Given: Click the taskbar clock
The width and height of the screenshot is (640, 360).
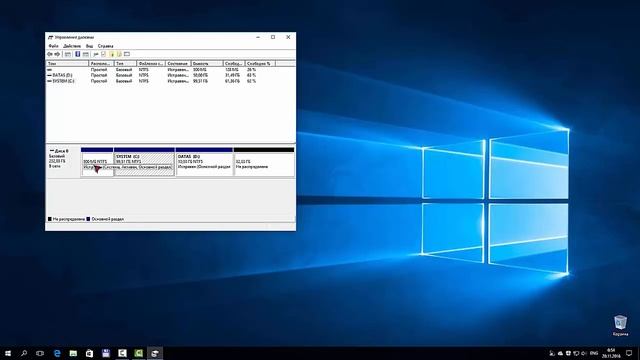Looking at the screenshot, I should pyautogui.click(x=611, y=353).
